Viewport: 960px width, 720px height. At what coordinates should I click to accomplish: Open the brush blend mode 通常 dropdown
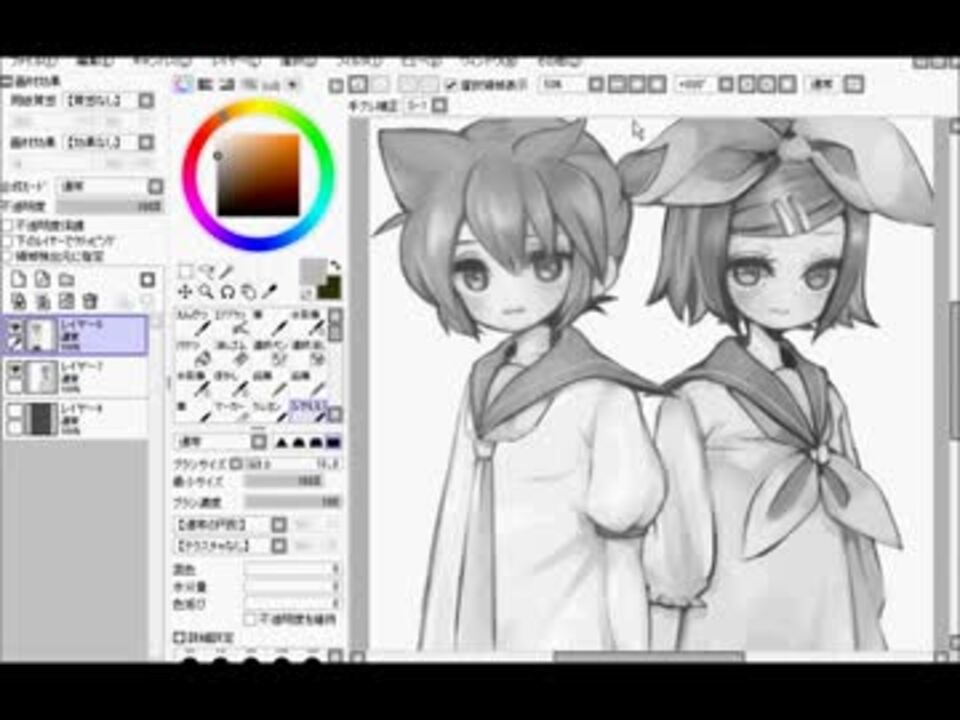[259, 441]
